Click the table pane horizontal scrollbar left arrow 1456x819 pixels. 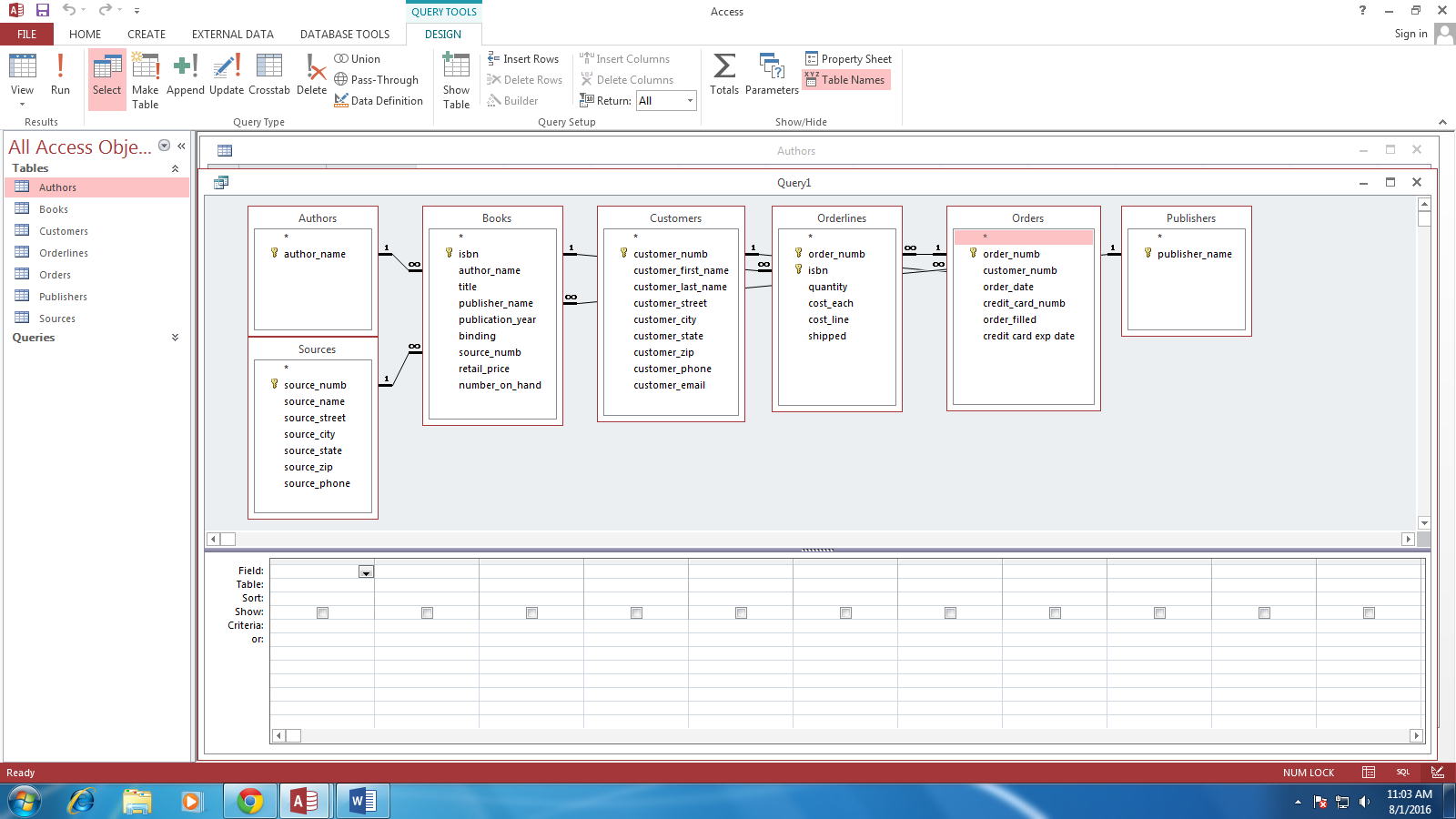(x=214, y=539)
